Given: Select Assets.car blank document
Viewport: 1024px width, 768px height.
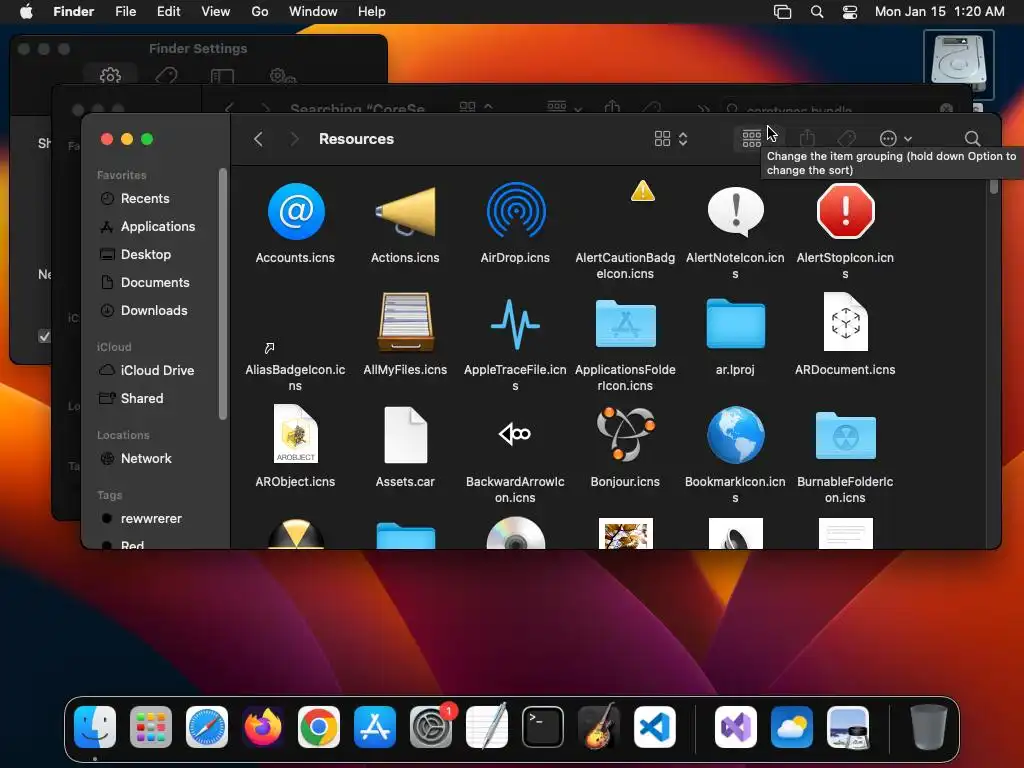Looking at the screenshot, I should pyautogui.click(x=406, y=434).
